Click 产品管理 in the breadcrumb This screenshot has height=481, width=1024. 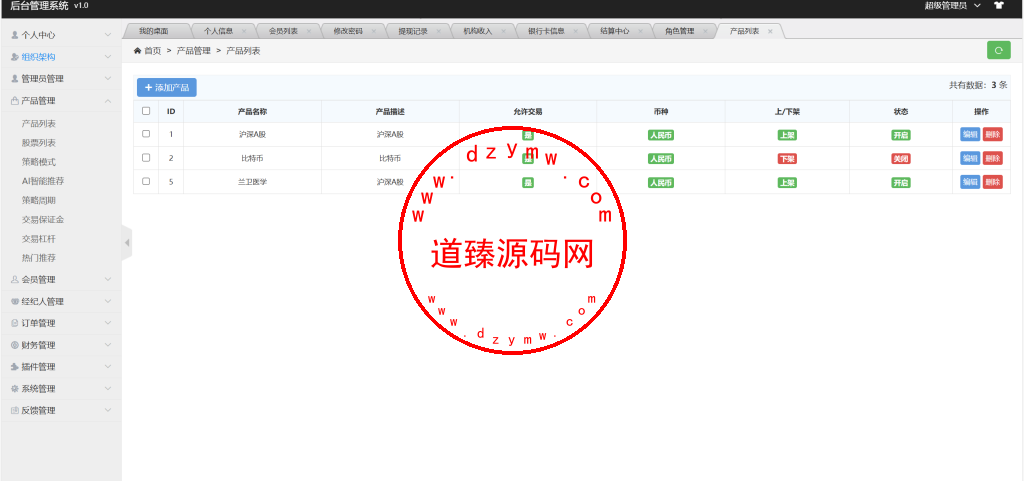pos(194,50)
